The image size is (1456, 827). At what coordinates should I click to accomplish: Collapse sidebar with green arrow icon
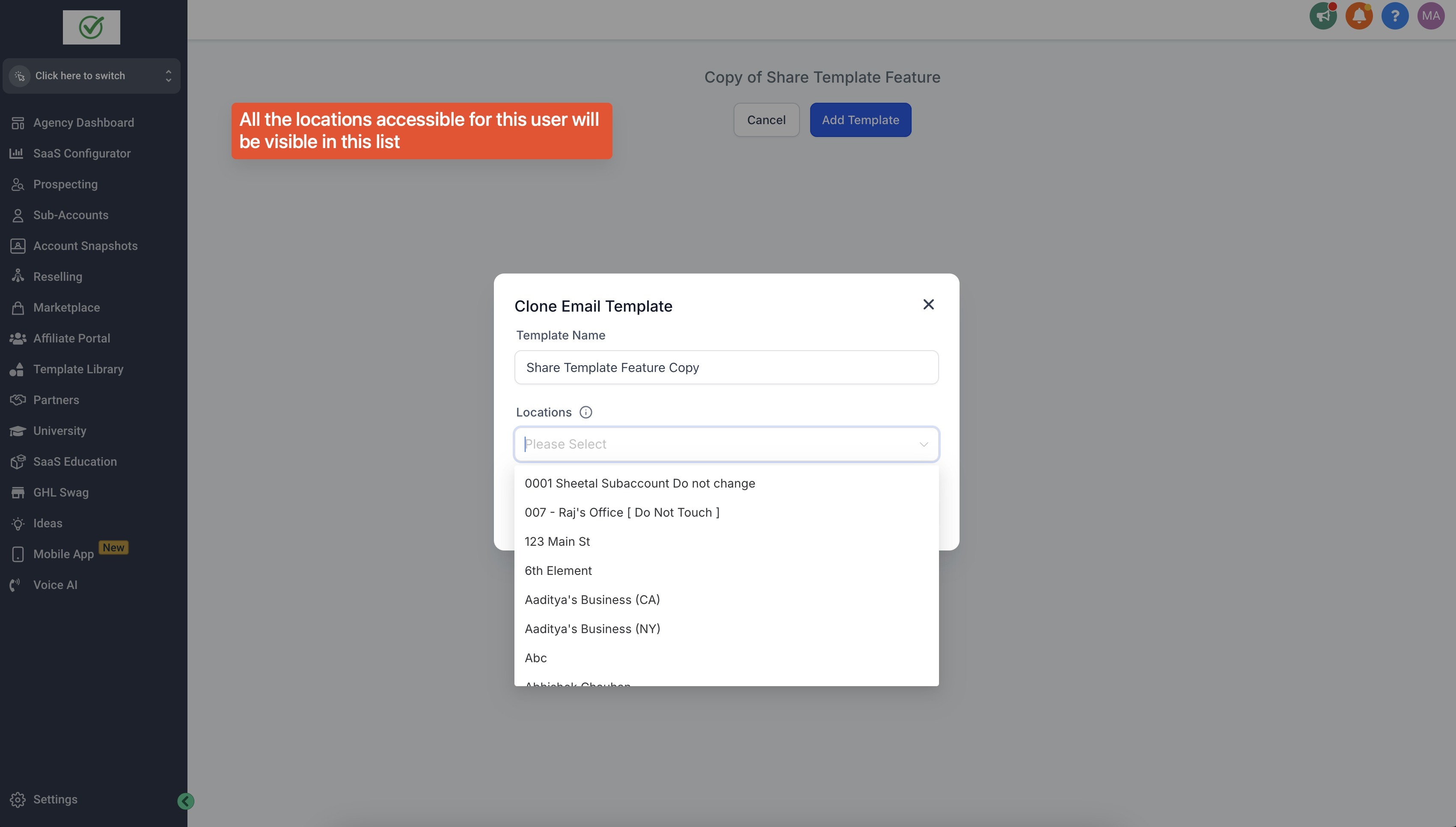[186, 801]
